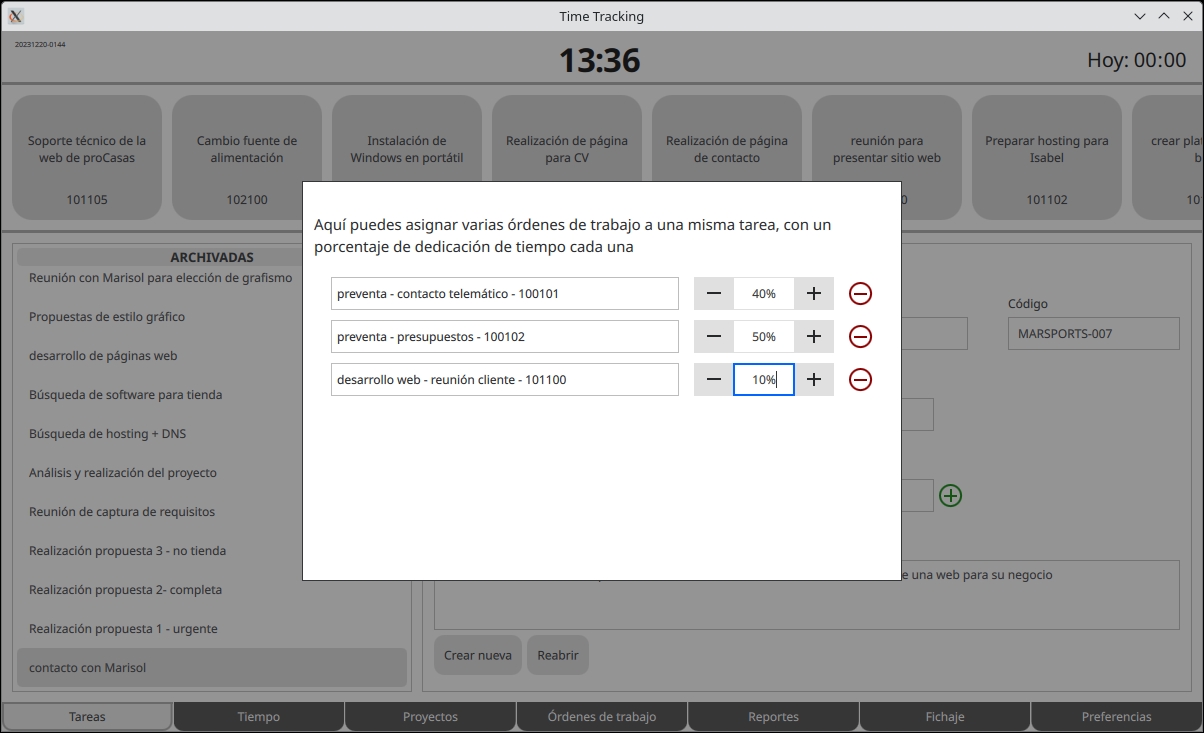Open the Reportes tab
Viewport: 1204px width, 733px height.
coord(773,716)
